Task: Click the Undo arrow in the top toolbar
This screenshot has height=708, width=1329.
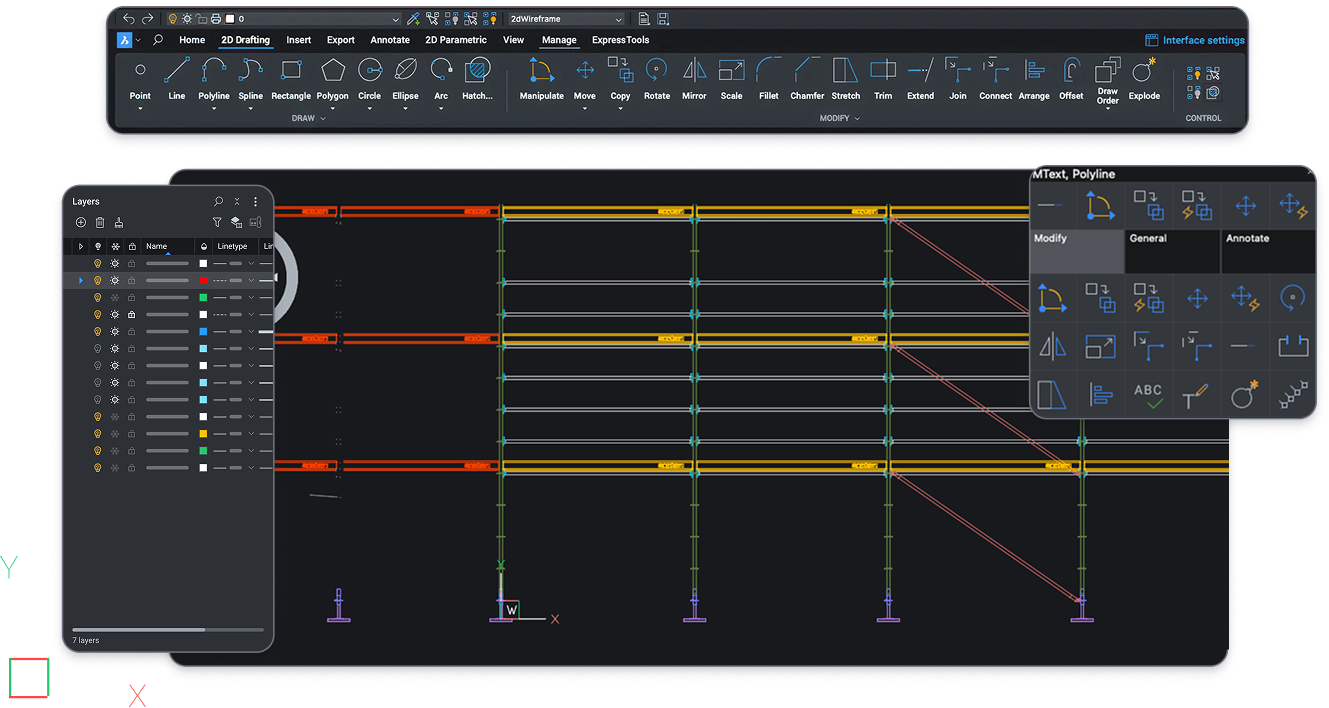Action: (x=129, y=19)
